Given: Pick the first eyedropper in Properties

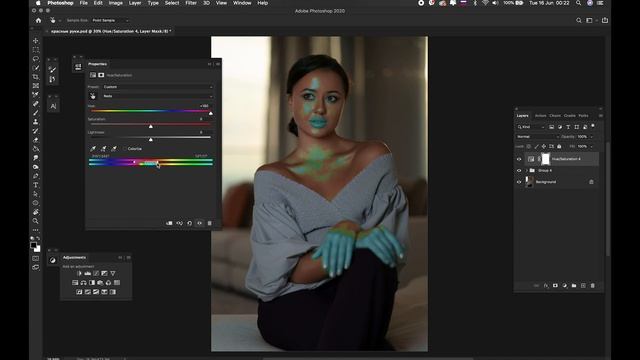Looking at the screenshot, I should point(93,149).
